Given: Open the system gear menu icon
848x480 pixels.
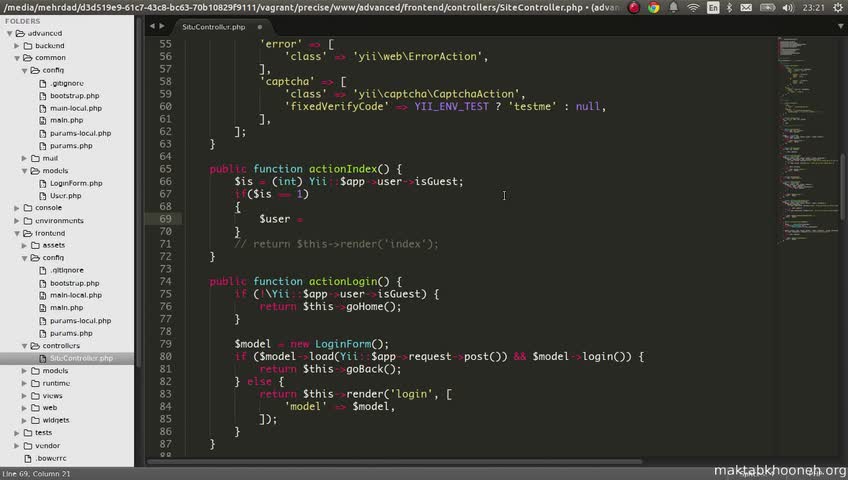Looking at the screenshot, I should pyautogui.click(x=838, y=8).
